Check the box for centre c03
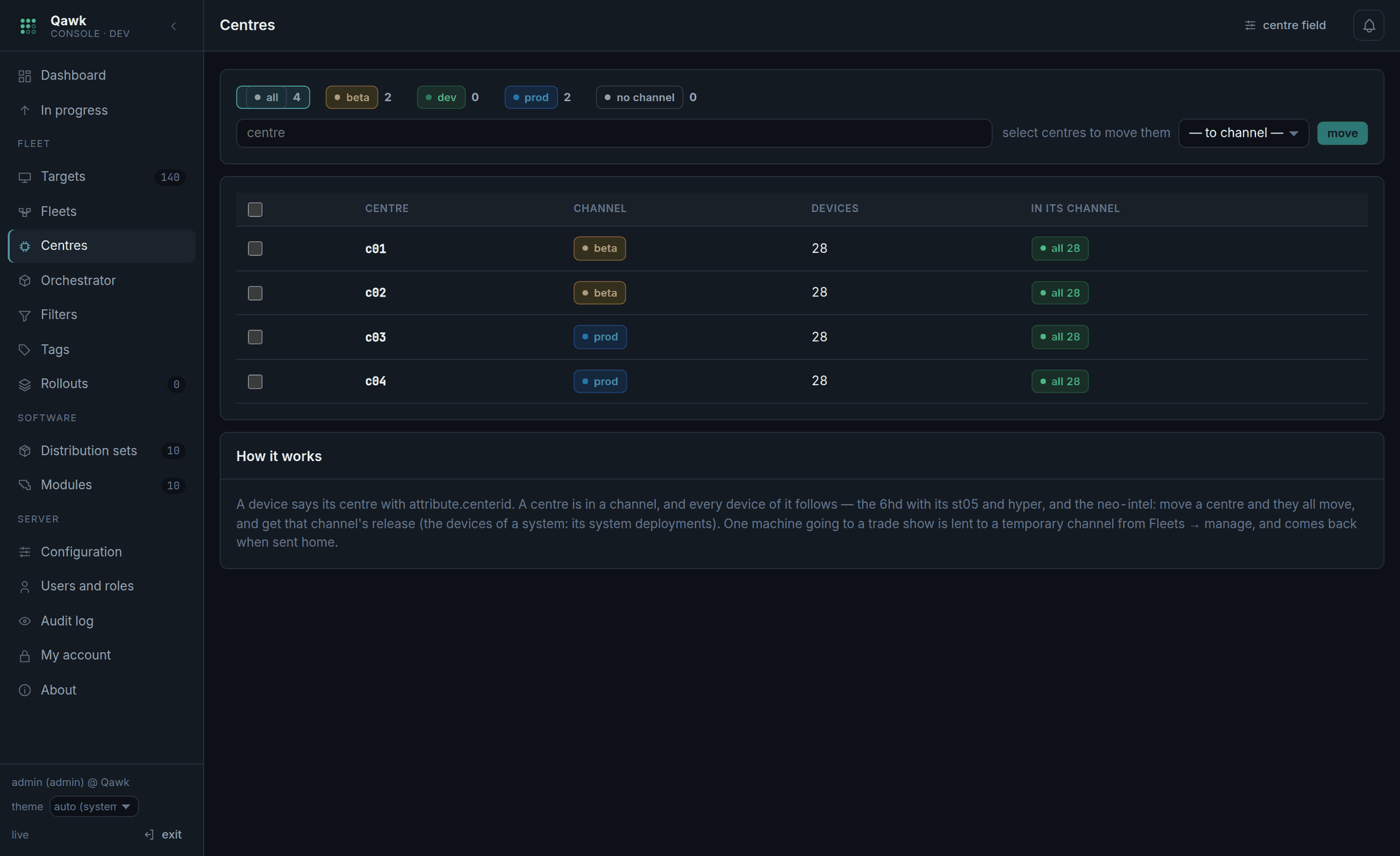 coord(255,337)
